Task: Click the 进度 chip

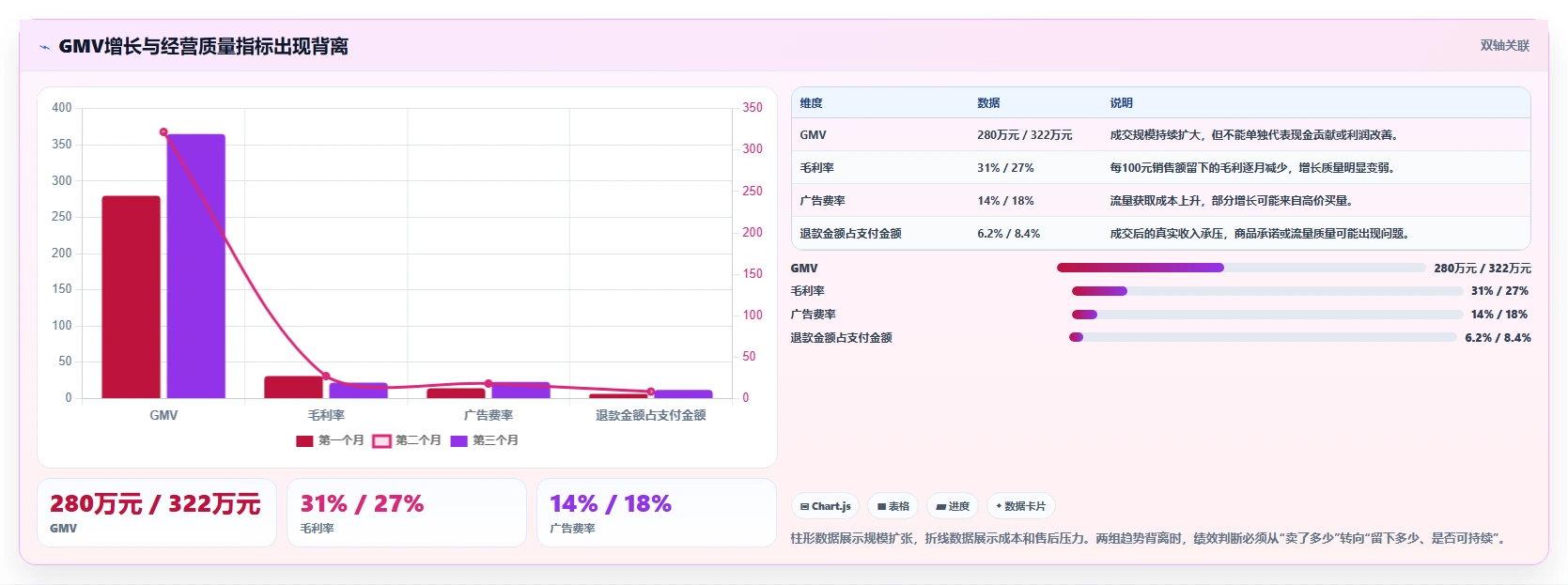Action: coord(953,506)
